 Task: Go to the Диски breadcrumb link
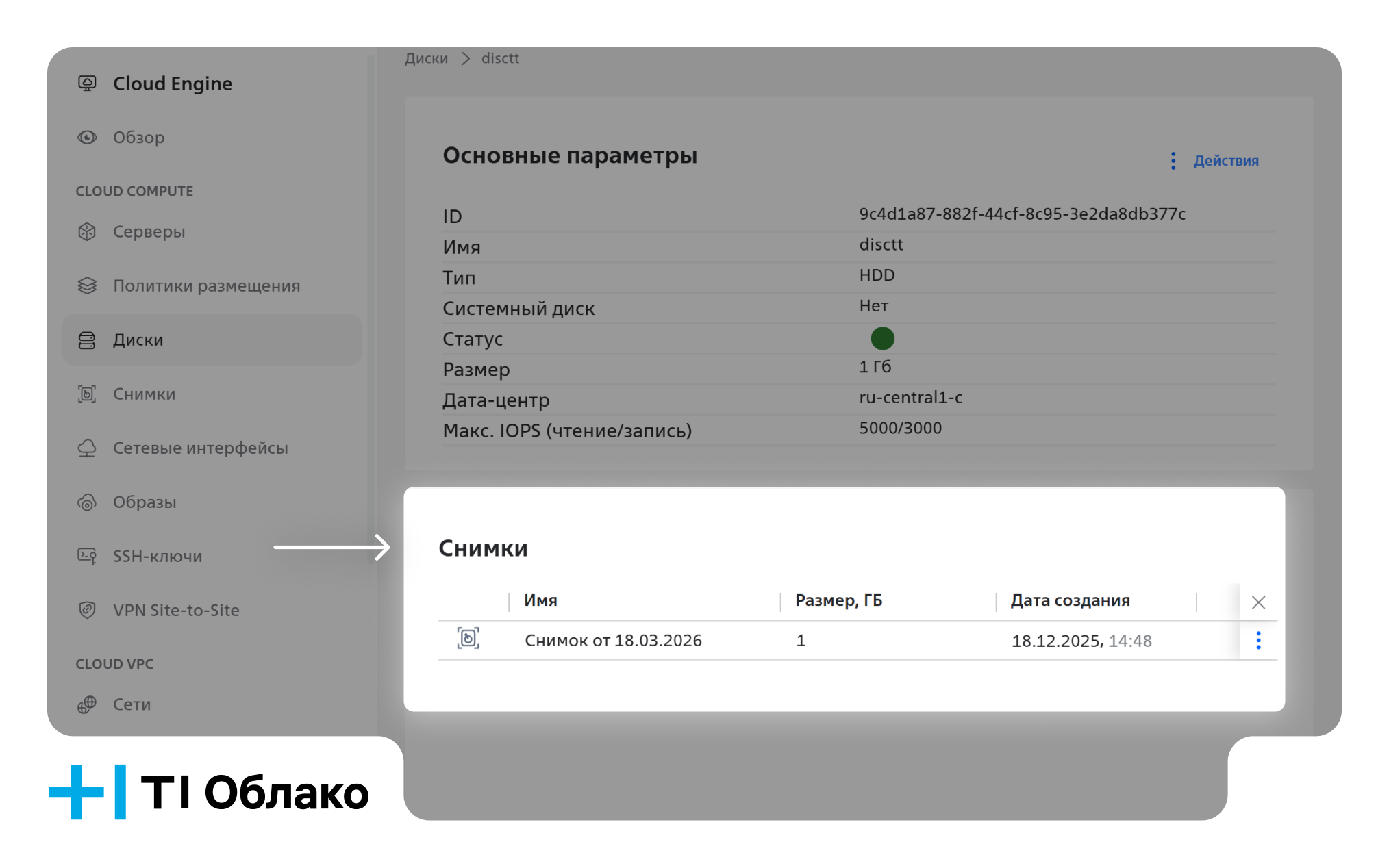(426, 59)
